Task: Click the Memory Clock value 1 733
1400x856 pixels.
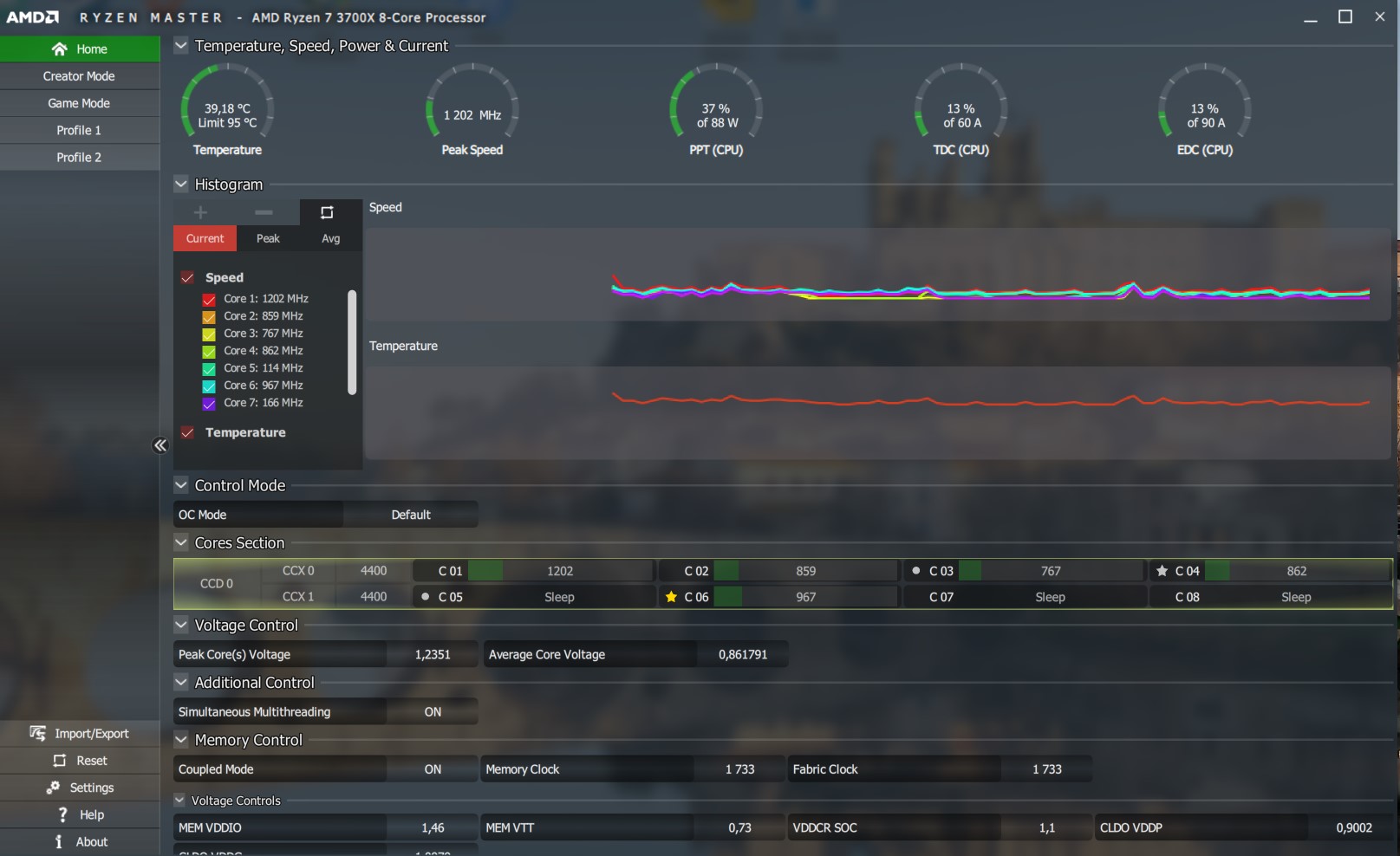Action: point(739,769)
